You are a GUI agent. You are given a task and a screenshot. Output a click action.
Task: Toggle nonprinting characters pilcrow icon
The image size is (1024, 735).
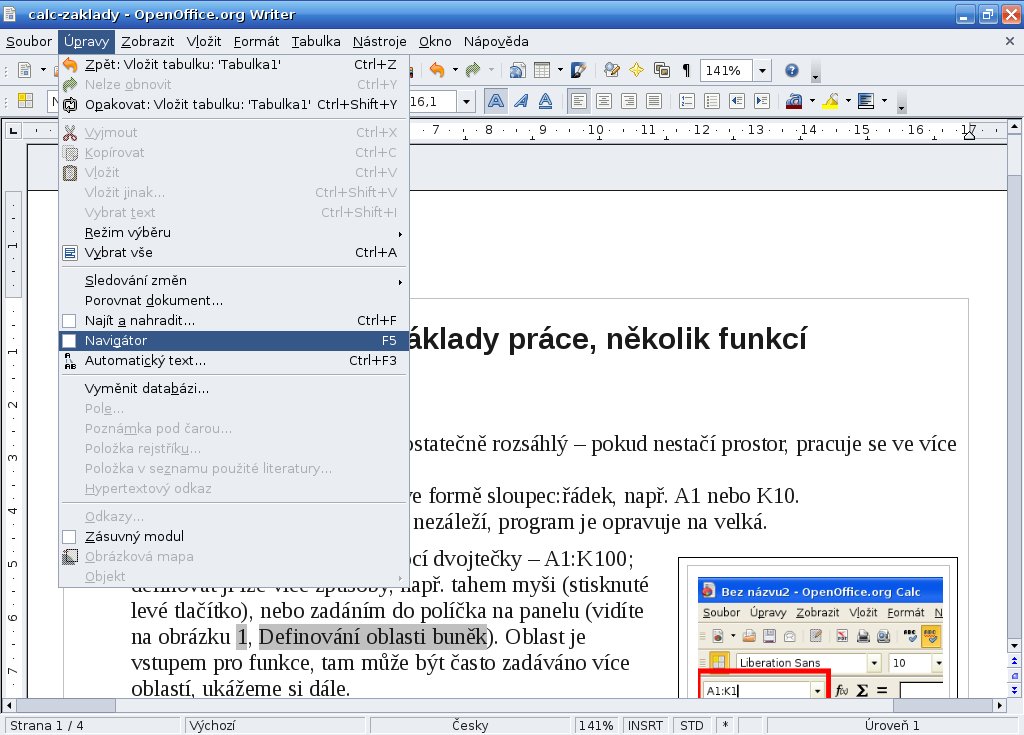(686, 70)
